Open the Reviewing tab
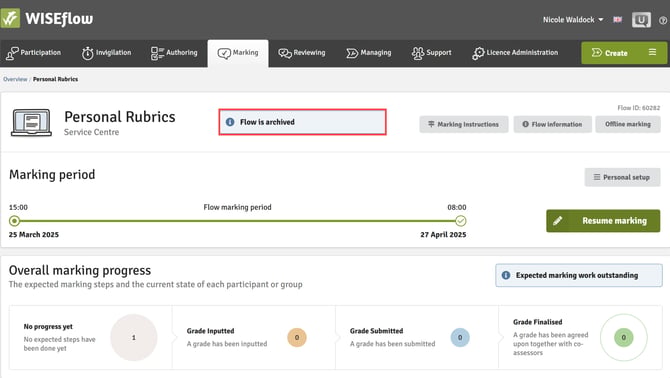 302,53
